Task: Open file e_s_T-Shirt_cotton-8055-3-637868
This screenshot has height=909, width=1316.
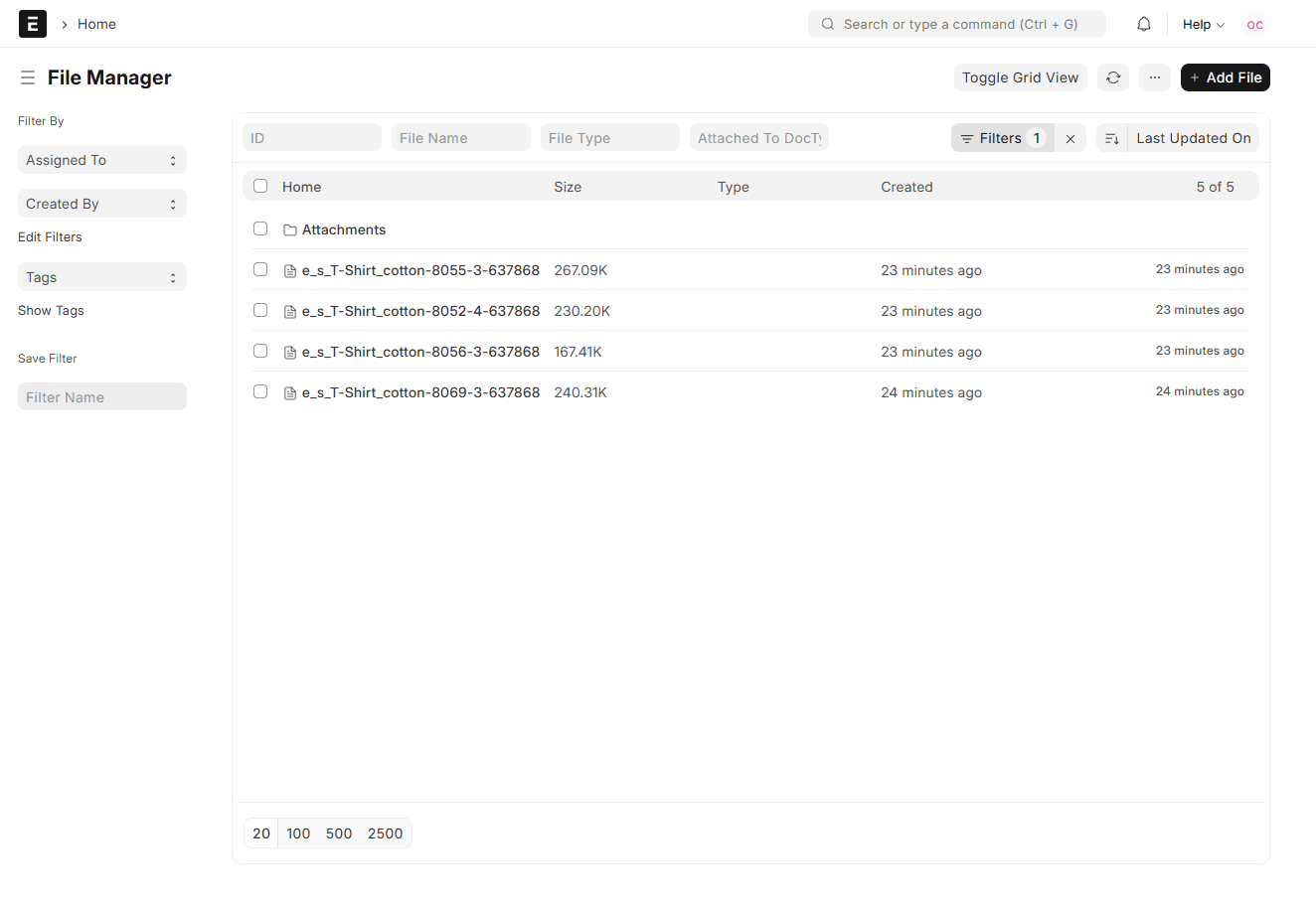Action: coord(420,270)
